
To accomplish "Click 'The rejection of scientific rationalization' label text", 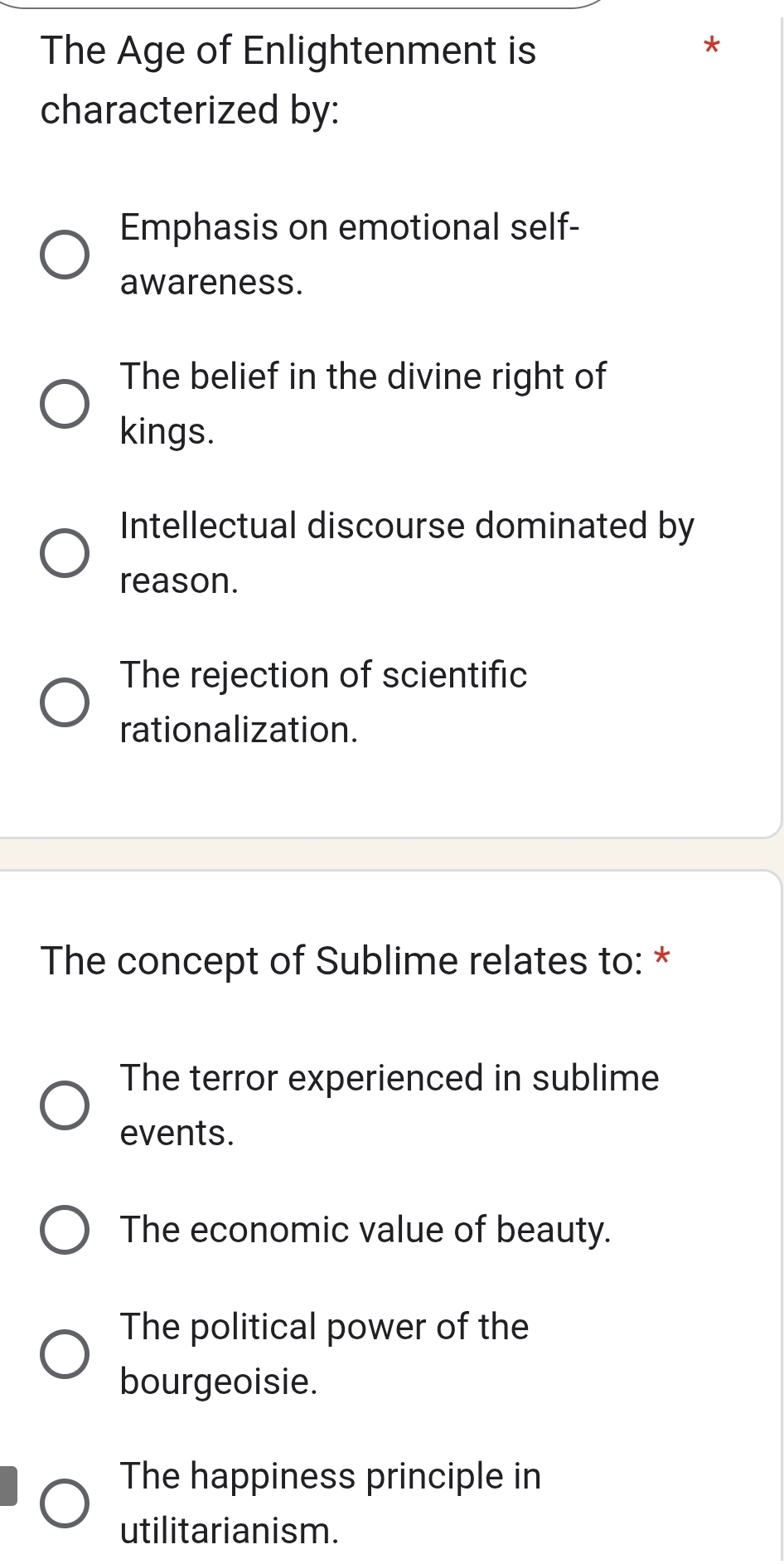I will (x=323, y=702).
